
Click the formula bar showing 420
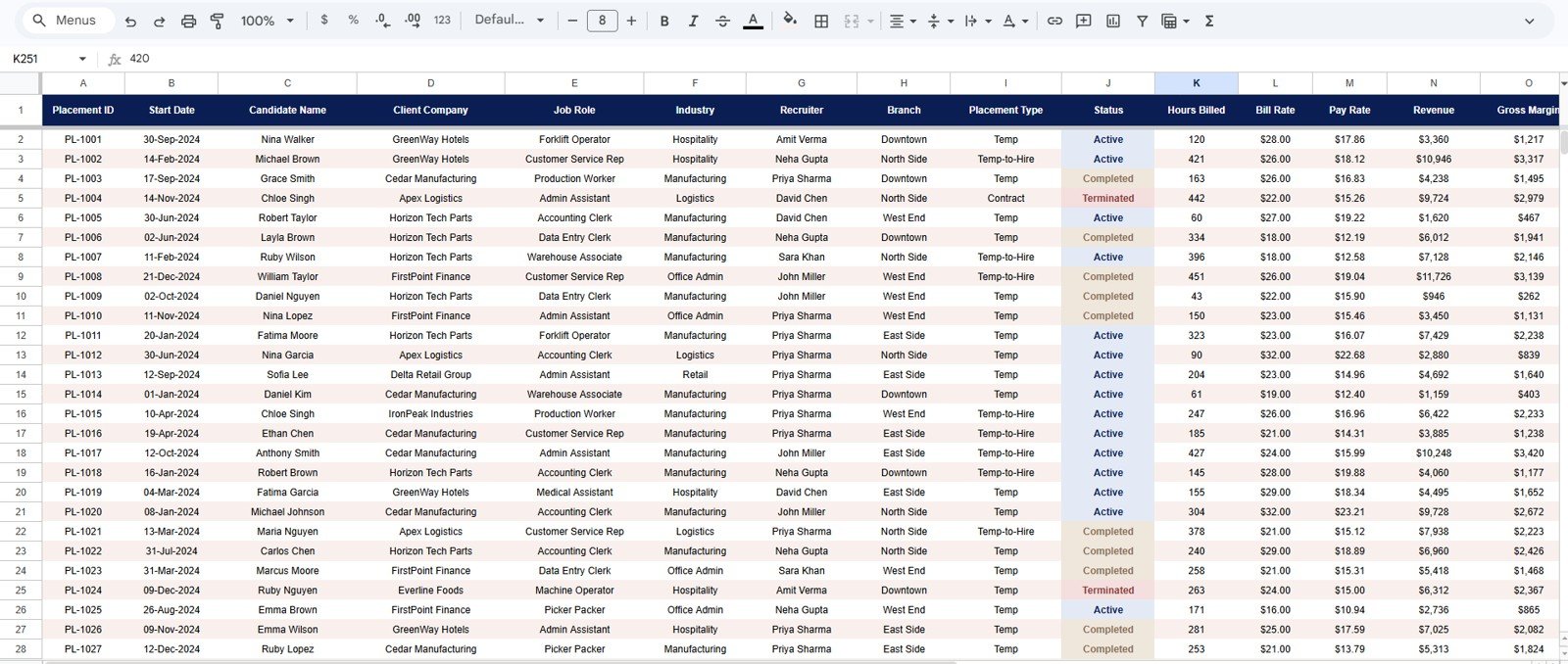coord(843,59)
